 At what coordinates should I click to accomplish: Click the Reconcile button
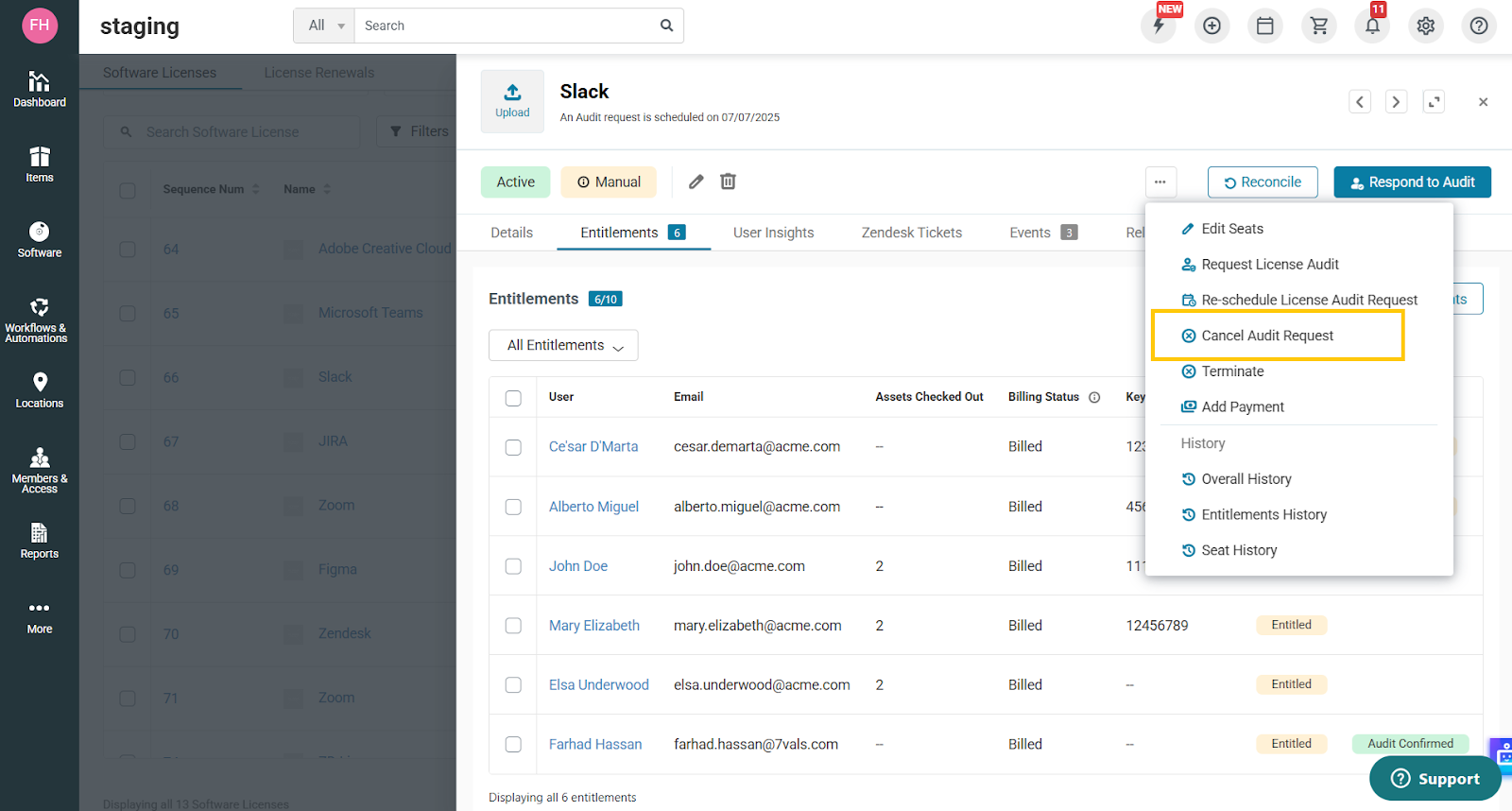point(1263,182)
